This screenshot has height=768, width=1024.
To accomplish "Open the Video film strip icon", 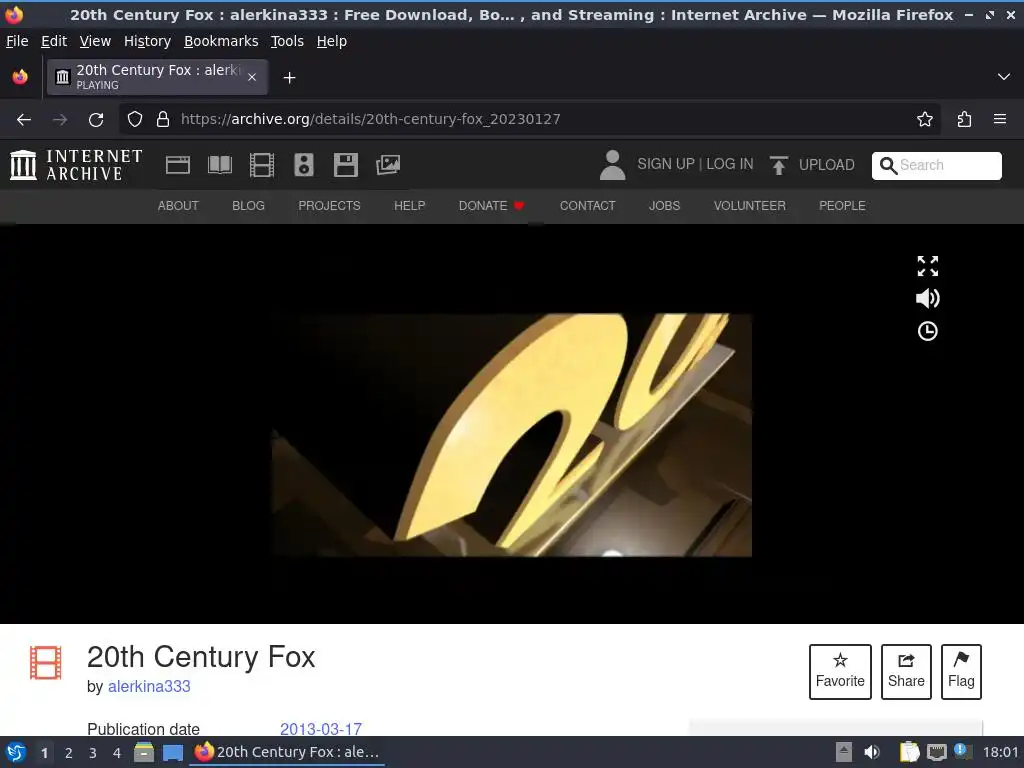I will [x=262, y=165].
